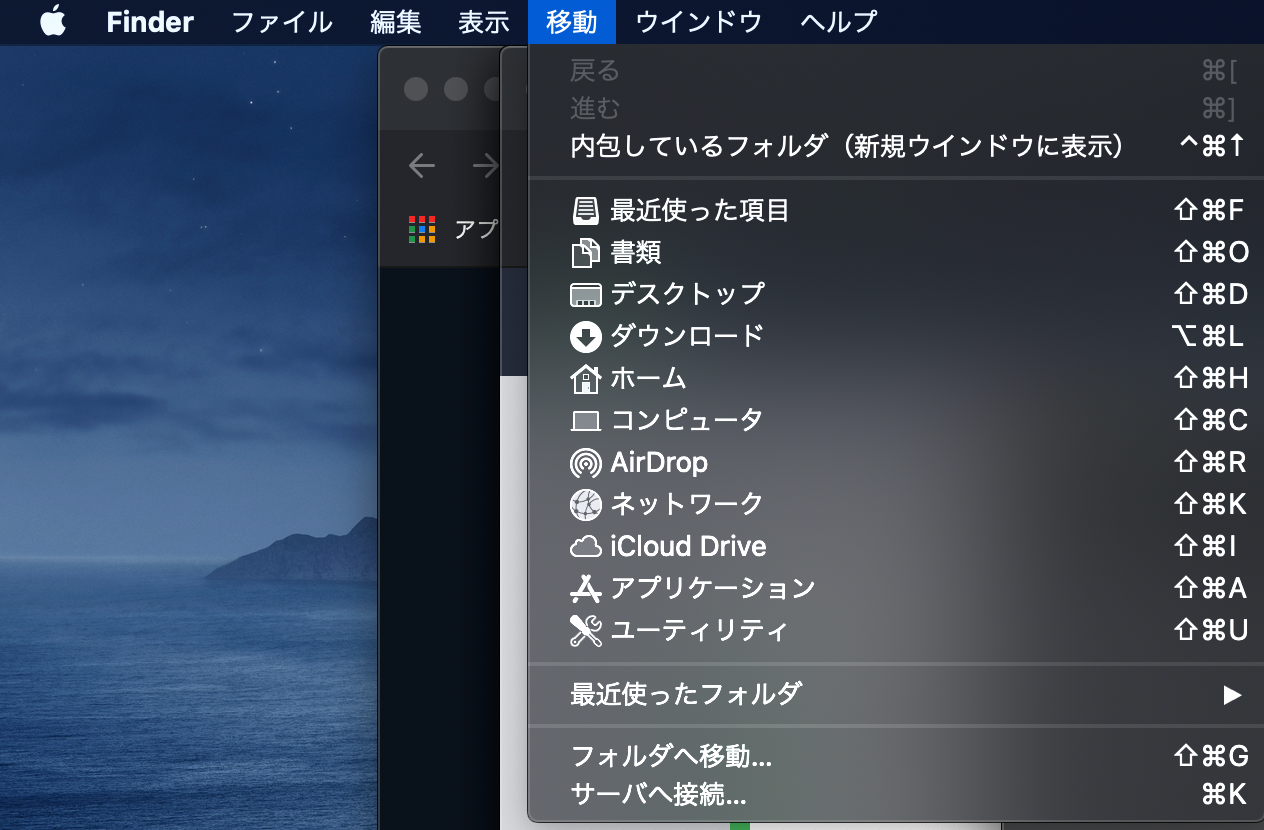The height and width of the screenshot is (830, 1264).
Task: Click the ⇧⌘G shortcut text
Action: (1211, 757)
